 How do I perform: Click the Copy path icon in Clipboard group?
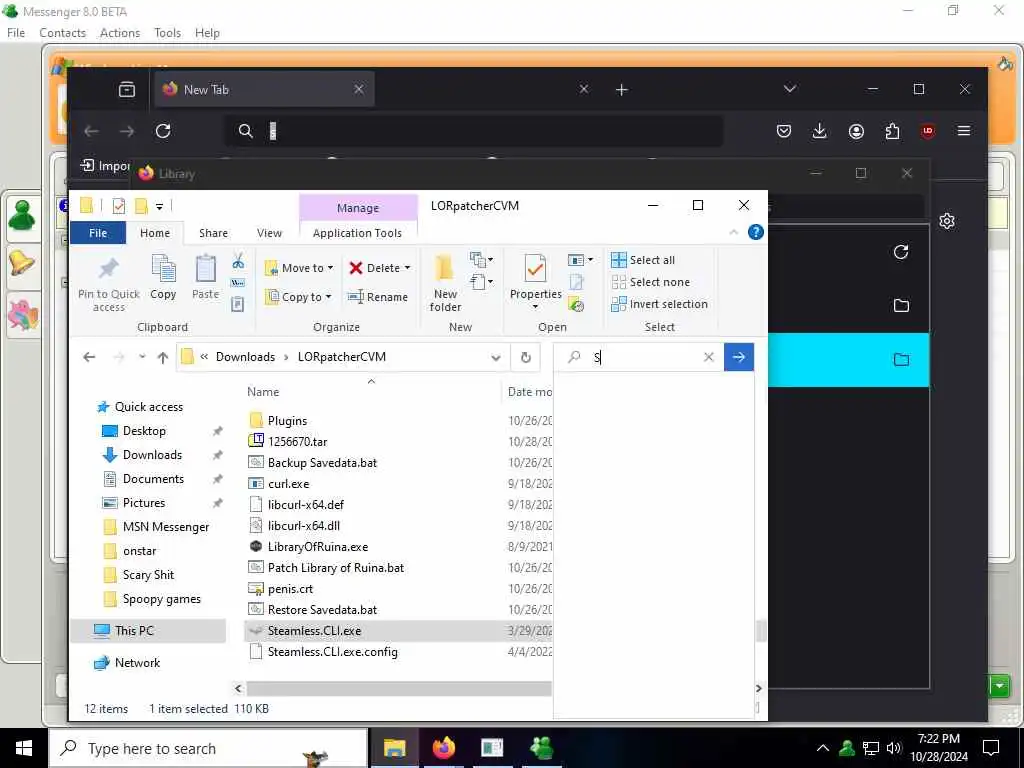point(238,283)
